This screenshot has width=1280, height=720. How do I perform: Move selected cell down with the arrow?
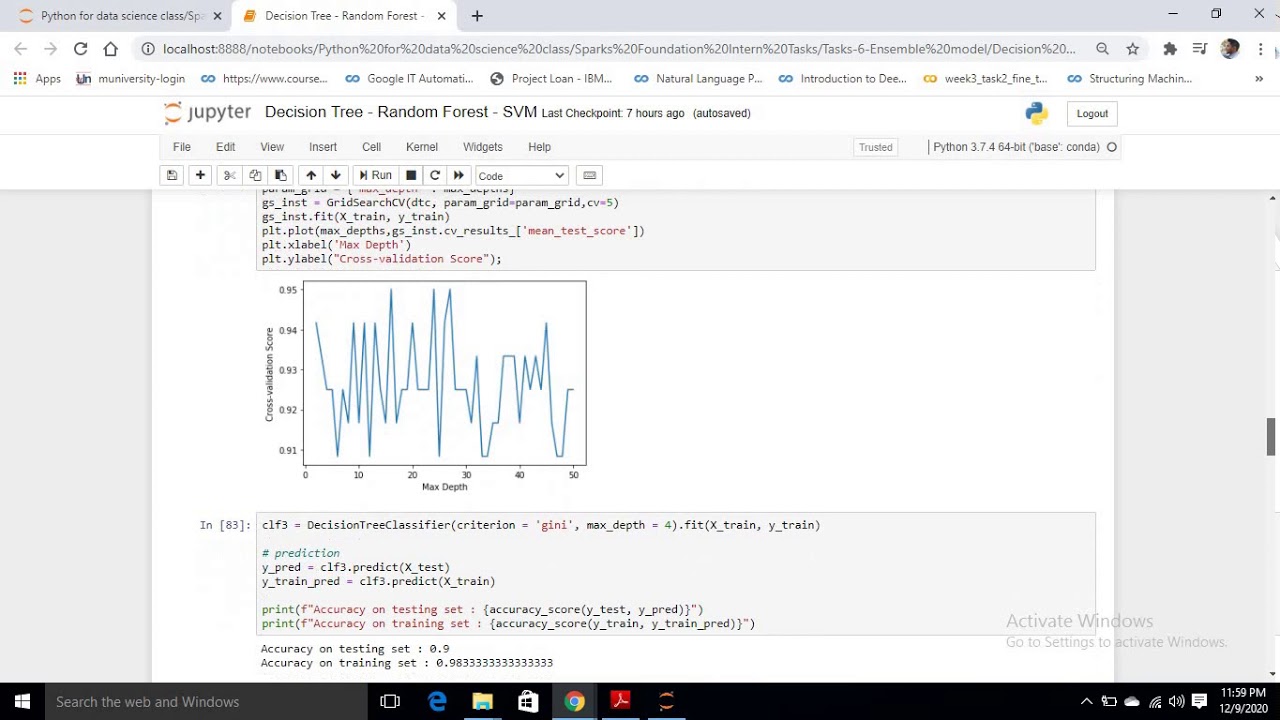point(336,175)
